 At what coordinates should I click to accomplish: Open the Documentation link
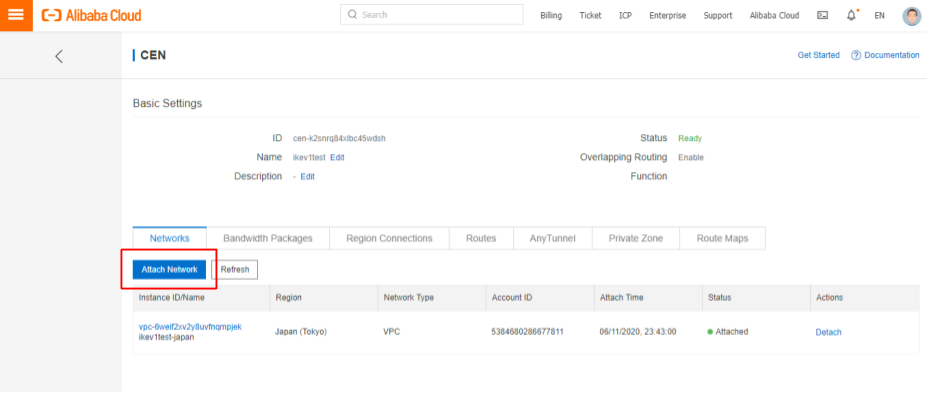[891, 55]
